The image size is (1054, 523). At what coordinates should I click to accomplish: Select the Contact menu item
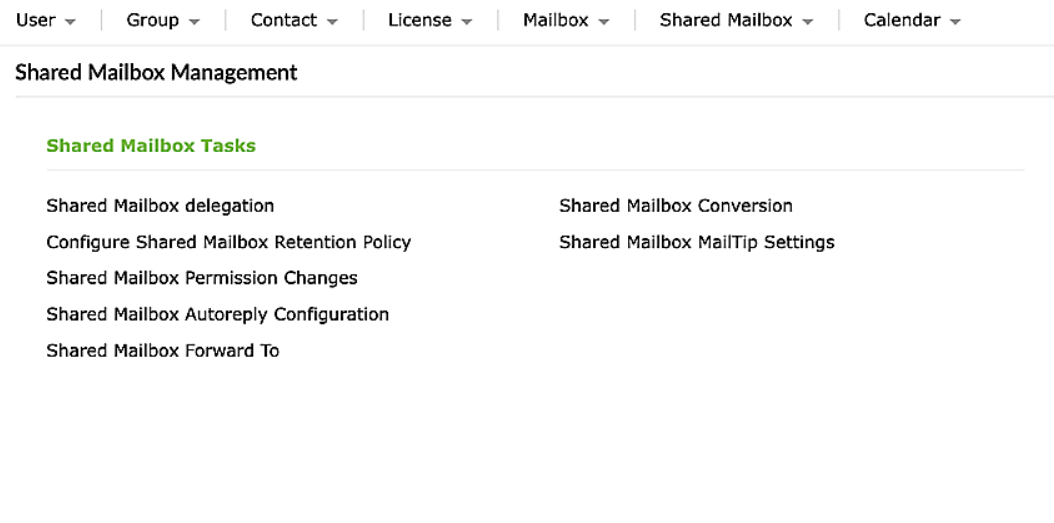pos(283,21)
